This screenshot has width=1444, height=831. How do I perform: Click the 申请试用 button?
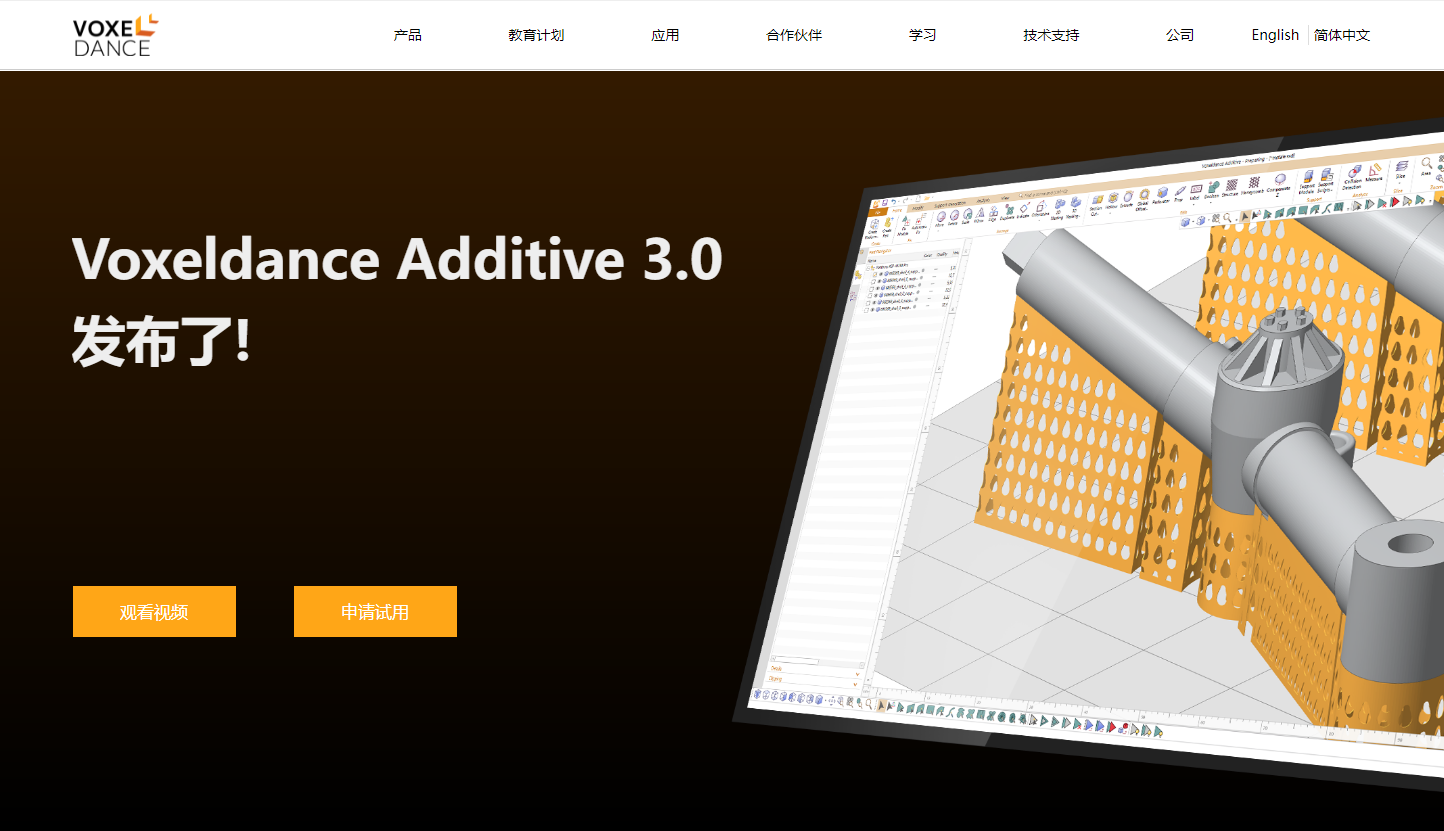(x=375, y=611)
